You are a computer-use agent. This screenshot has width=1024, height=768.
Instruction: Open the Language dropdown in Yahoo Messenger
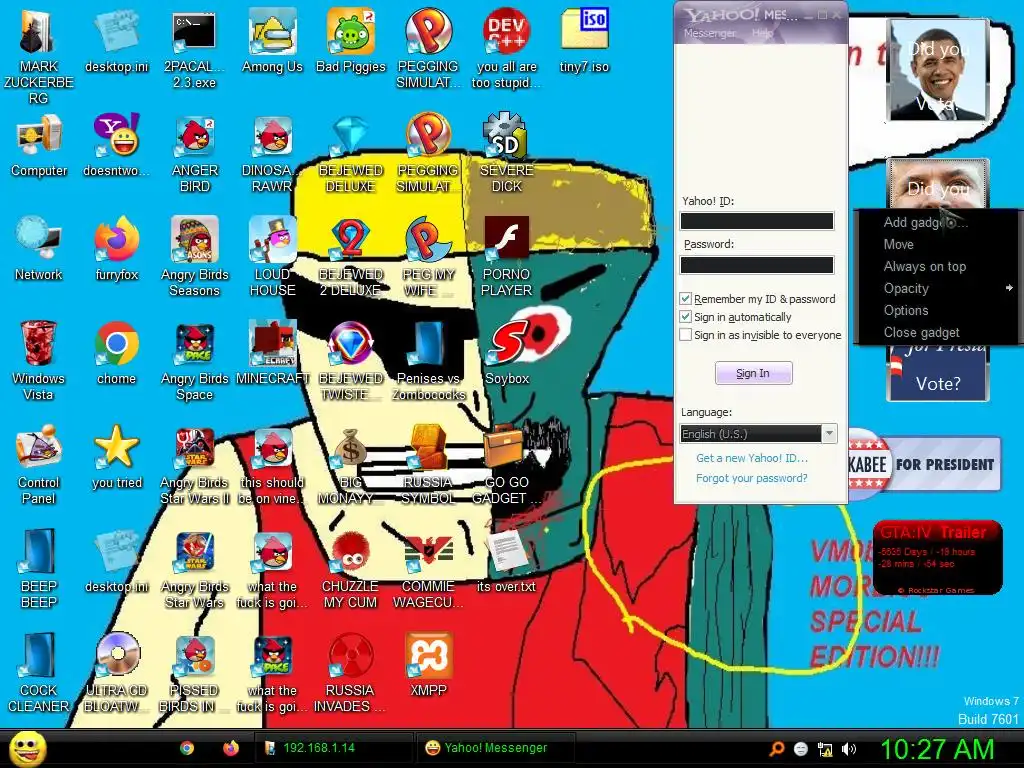coord(829,434)
